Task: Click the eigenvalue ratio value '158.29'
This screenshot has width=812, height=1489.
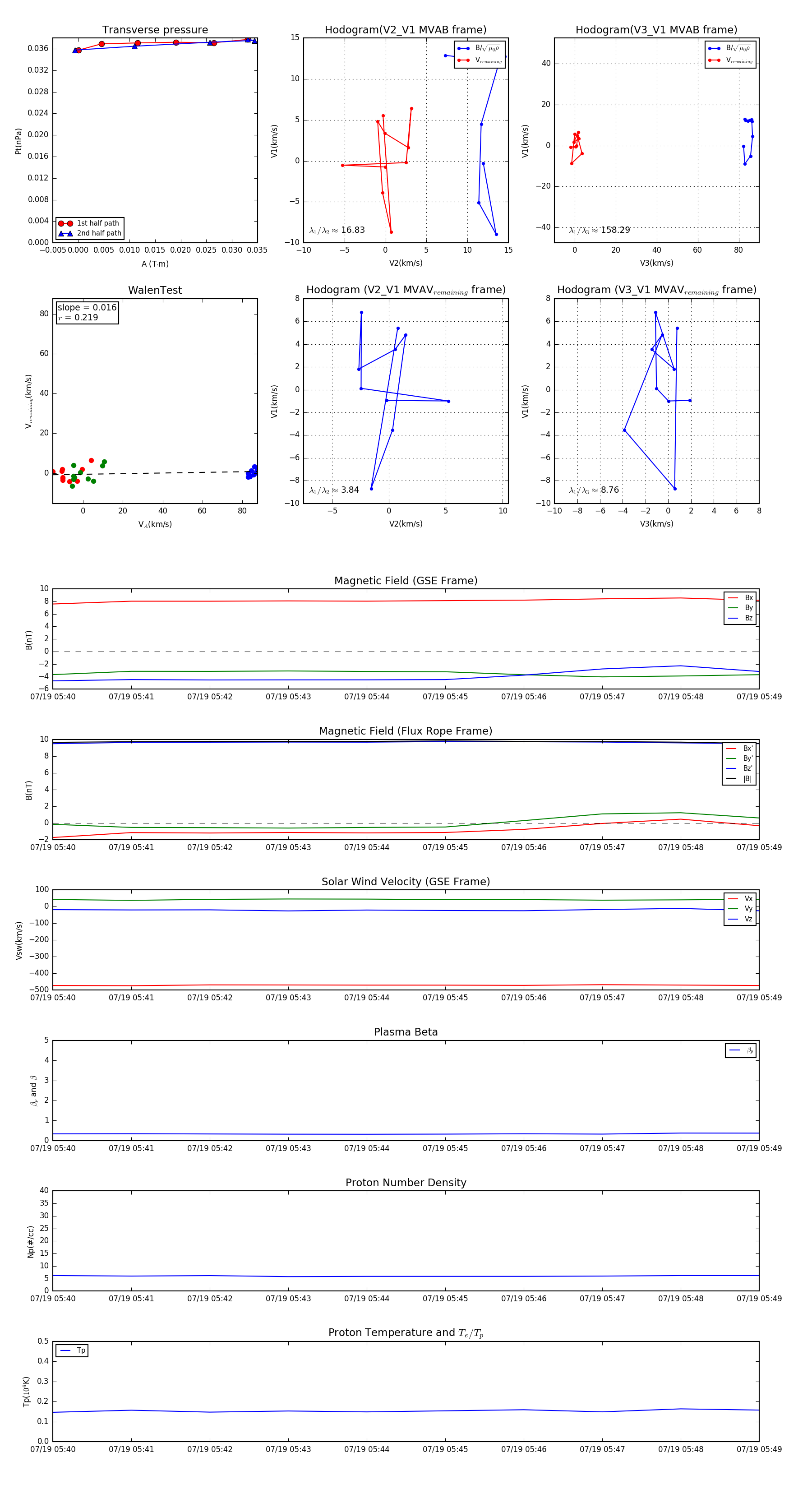Action: coord(615,230)
